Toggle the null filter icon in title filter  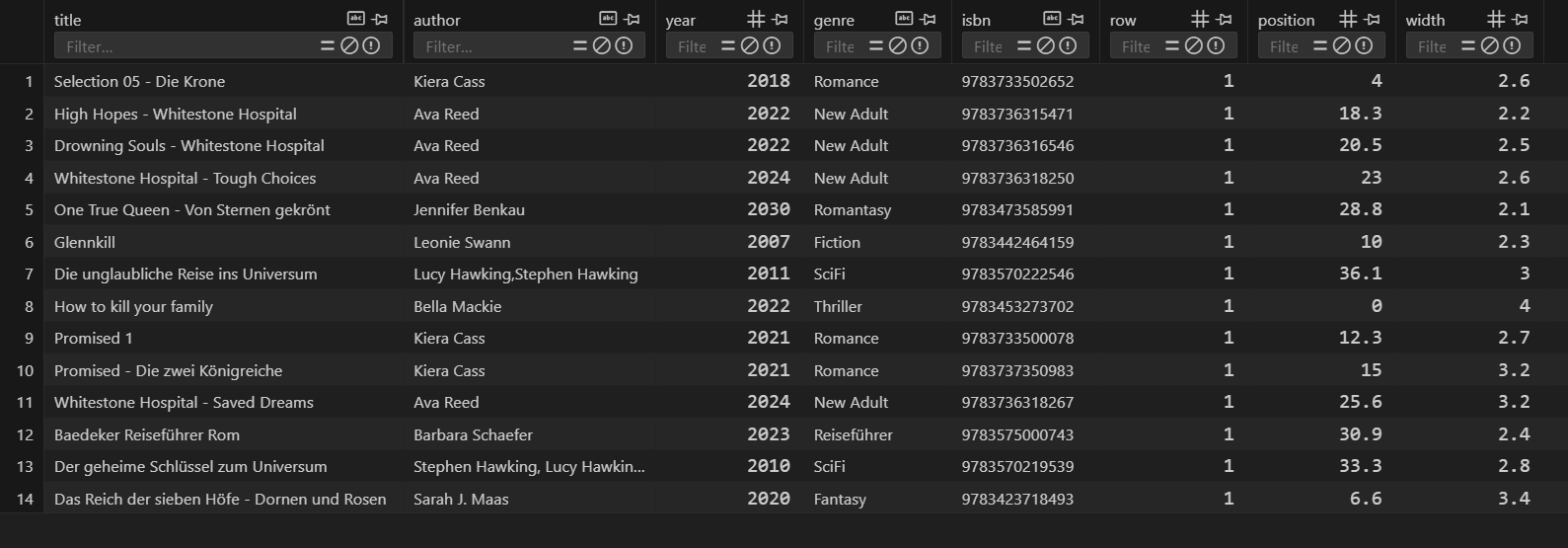coord(349,45)
